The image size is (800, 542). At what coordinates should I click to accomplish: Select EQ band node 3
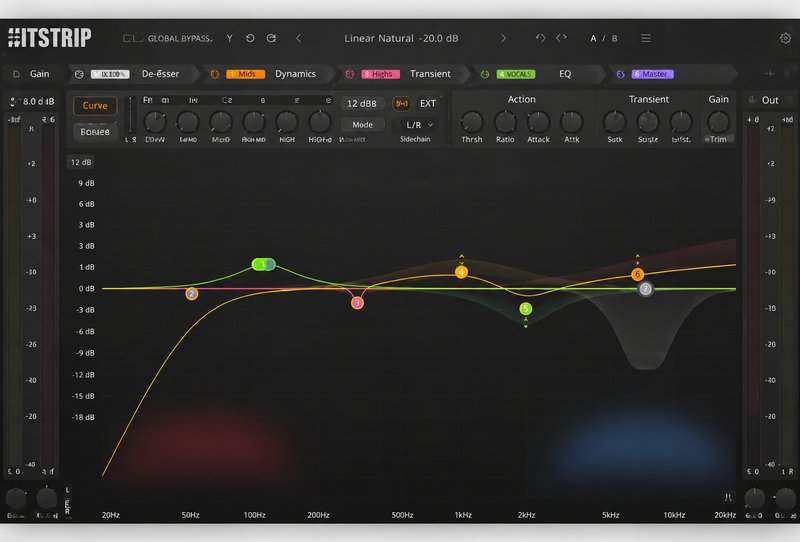(x=357, y=303)
